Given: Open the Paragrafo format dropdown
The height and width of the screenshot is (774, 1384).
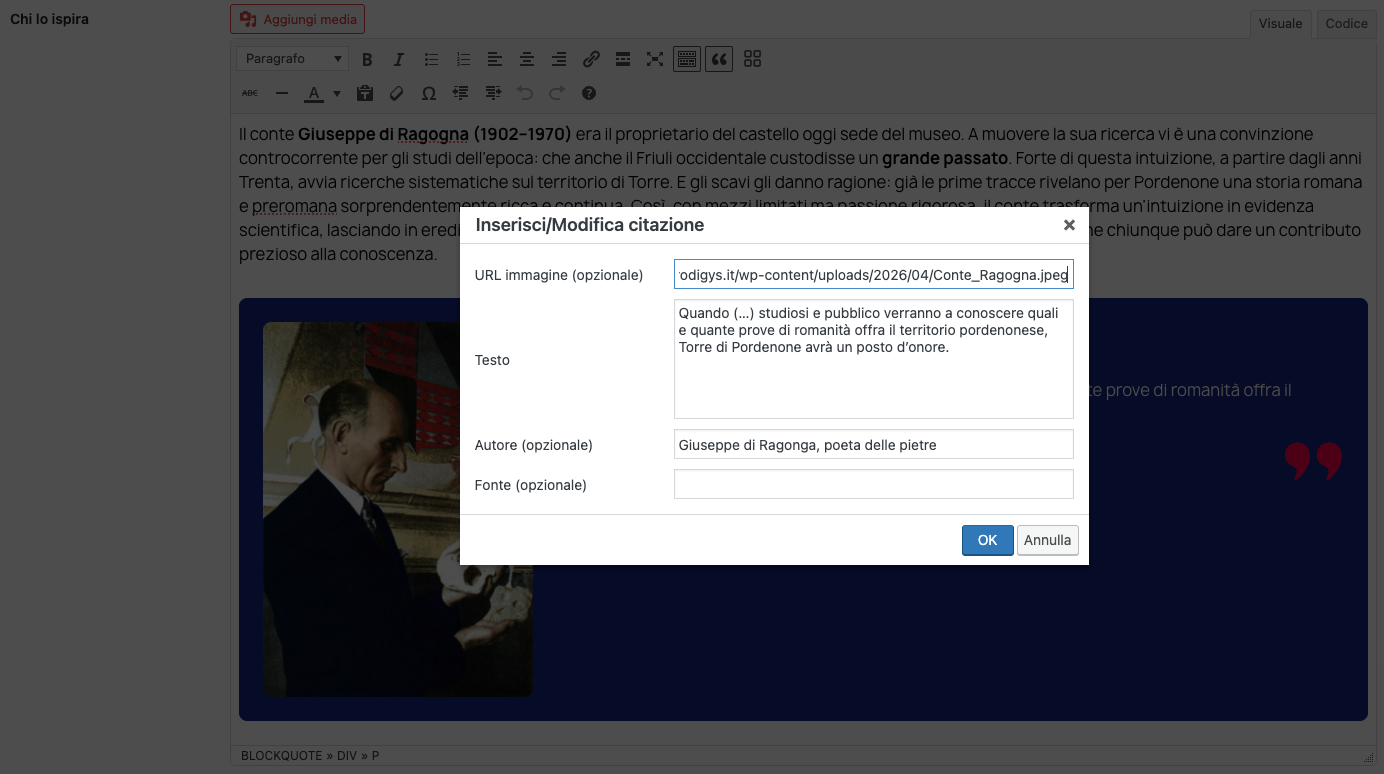Looking at the screenshot, I should click(x=293, y=59).
